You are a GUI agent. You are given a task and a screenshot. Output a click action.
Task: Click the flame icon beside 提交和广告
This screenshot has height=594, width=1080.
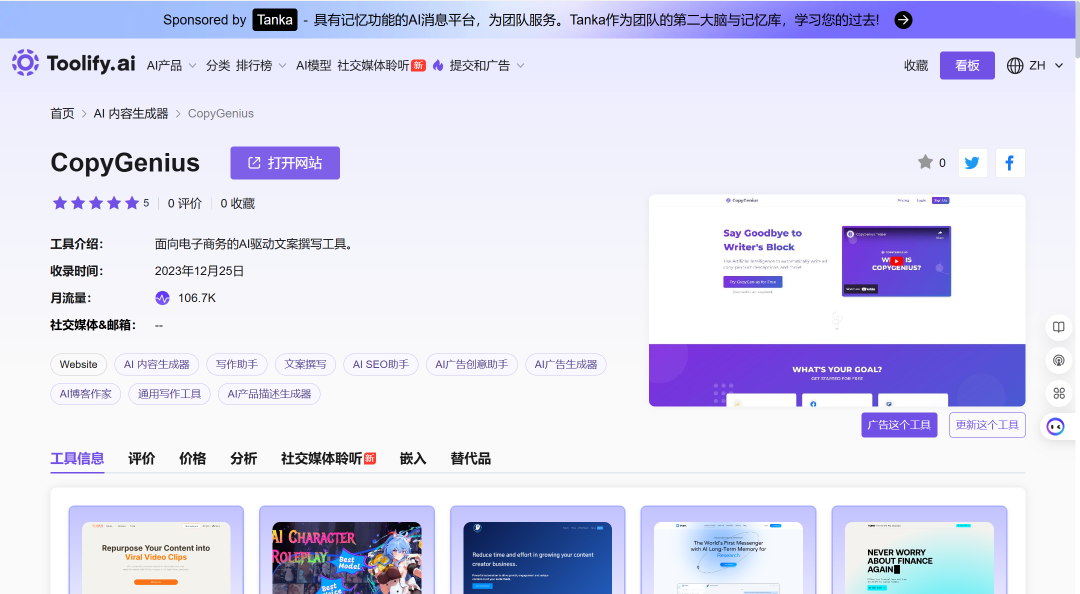438,65
